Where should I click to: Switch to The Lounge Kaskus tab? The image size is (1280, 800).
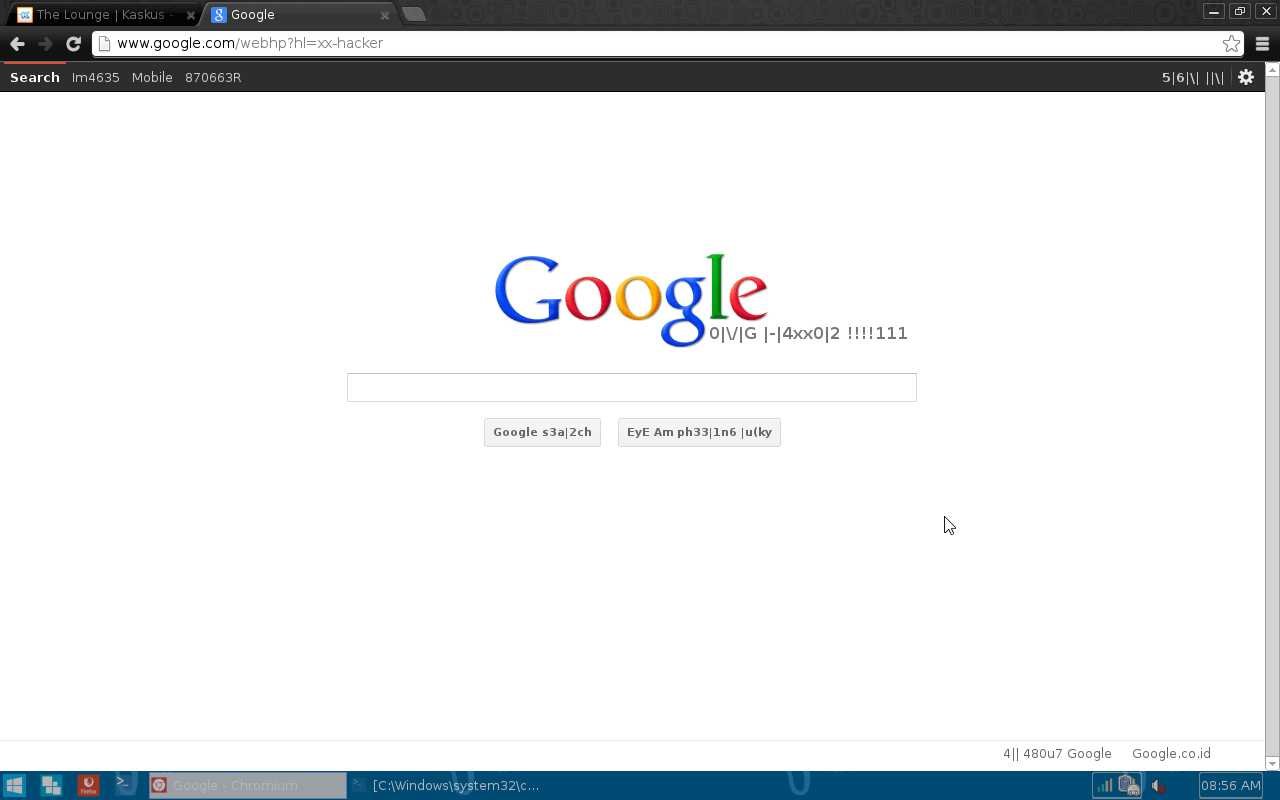click(105, 15)
